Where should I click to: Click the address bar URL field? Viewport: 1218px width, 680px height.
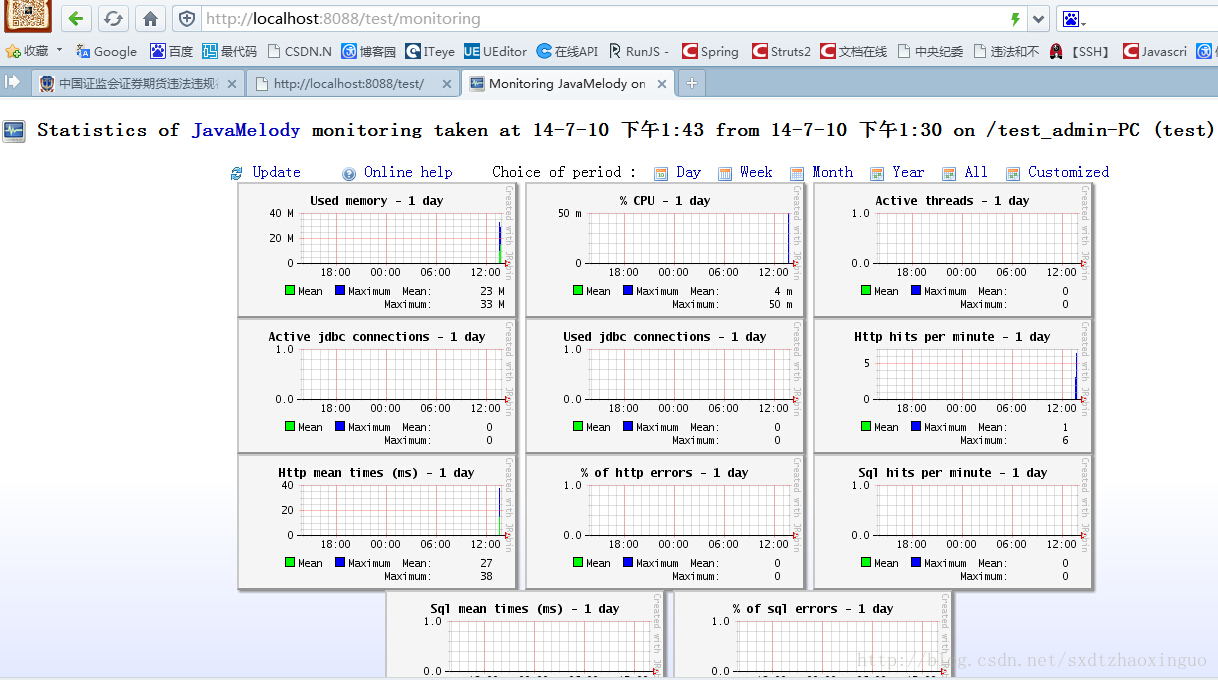coord(603,19)
